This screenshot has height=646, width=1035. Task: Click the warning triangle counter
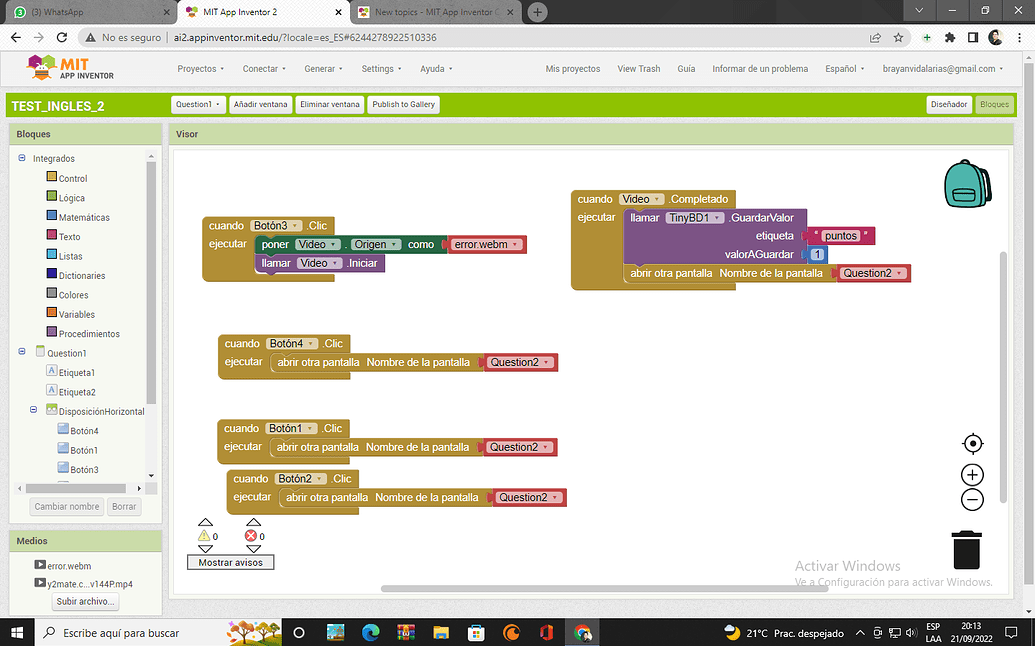[x=205, y=536]
